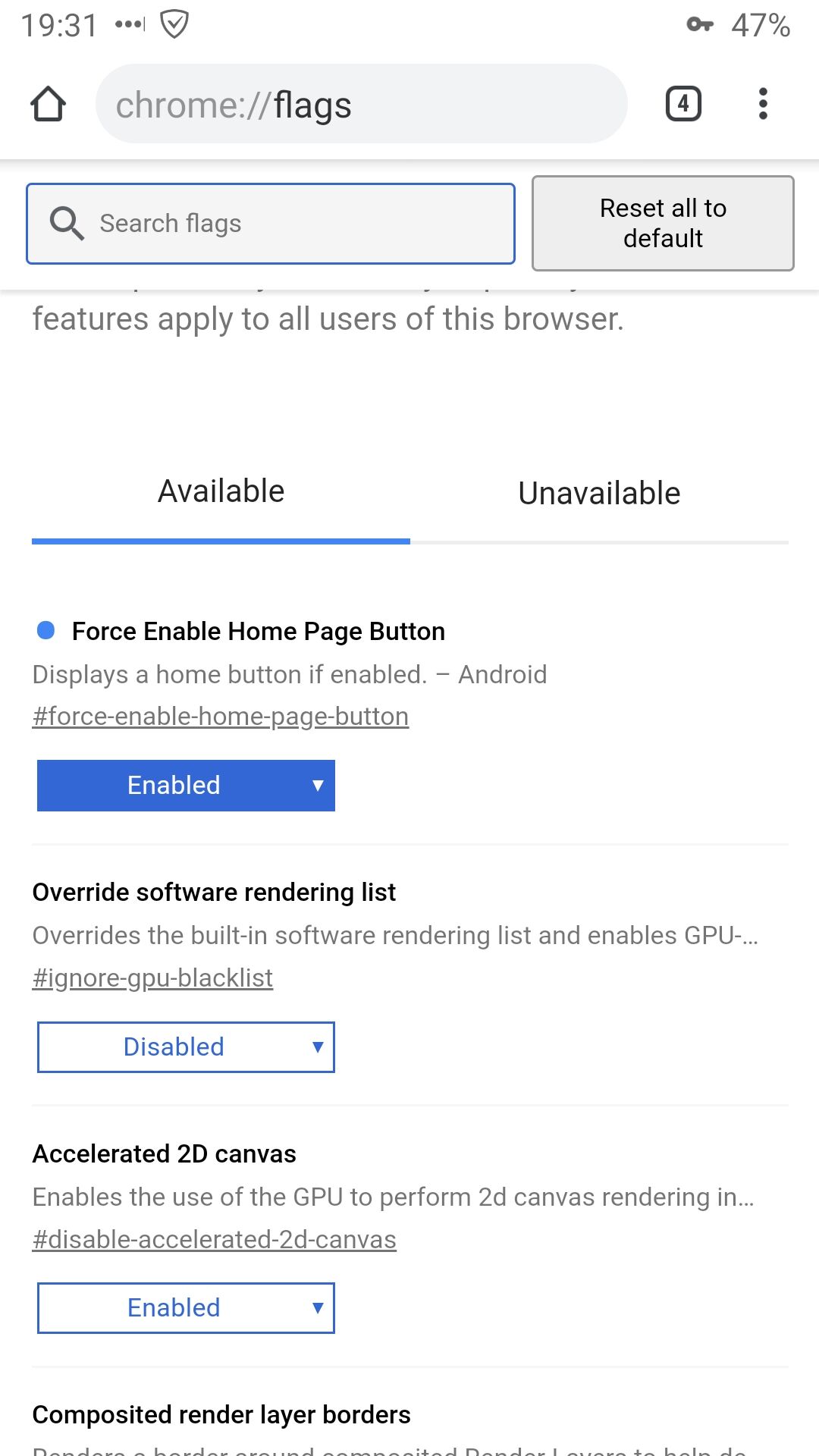Tap the chrome://flags address bar
The height and width of the screenshot is (1456, 819).
pos(361,104)
